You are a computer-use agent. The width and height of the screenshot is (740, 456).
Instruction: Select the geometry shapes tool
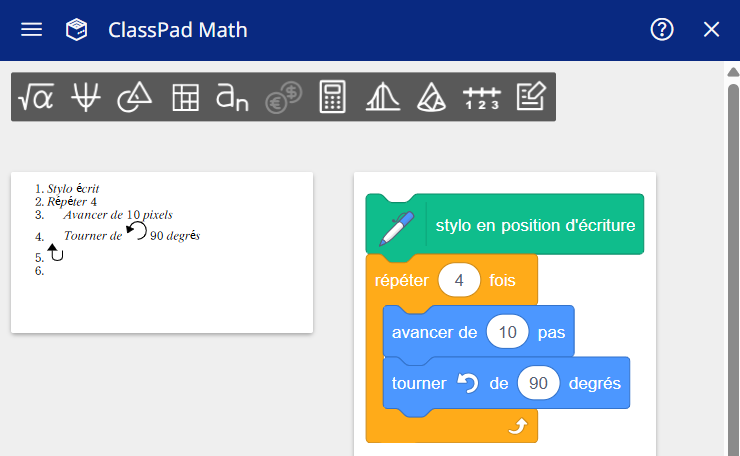135,97
